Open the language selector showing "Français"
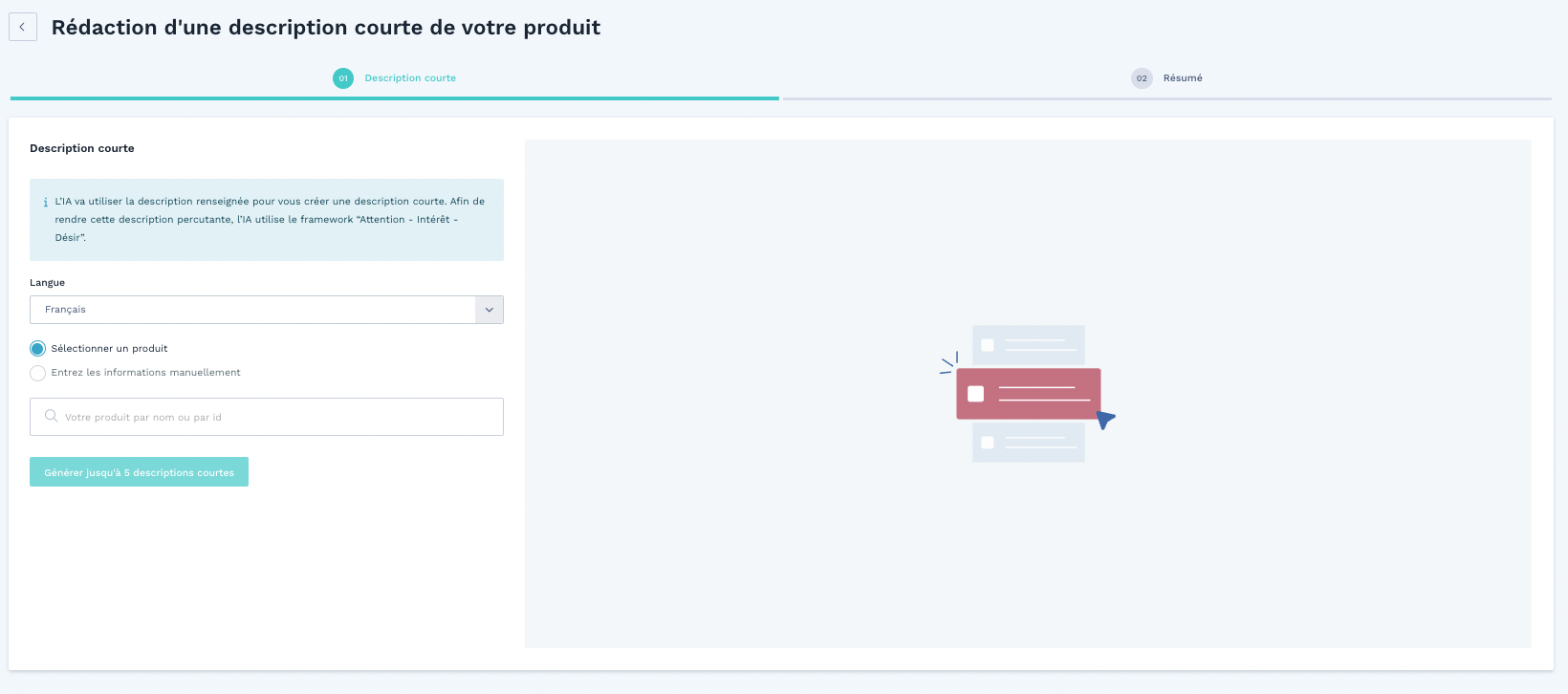 point(252,310)
